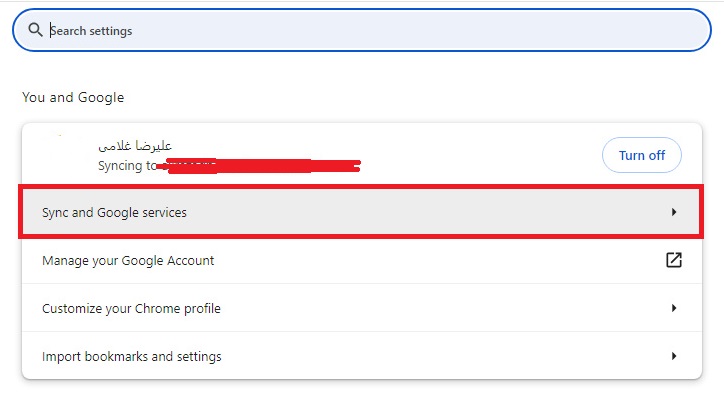Click the external link icon for Google Account
The width and height of the screenshot is (724, 402).
(674, 260)
